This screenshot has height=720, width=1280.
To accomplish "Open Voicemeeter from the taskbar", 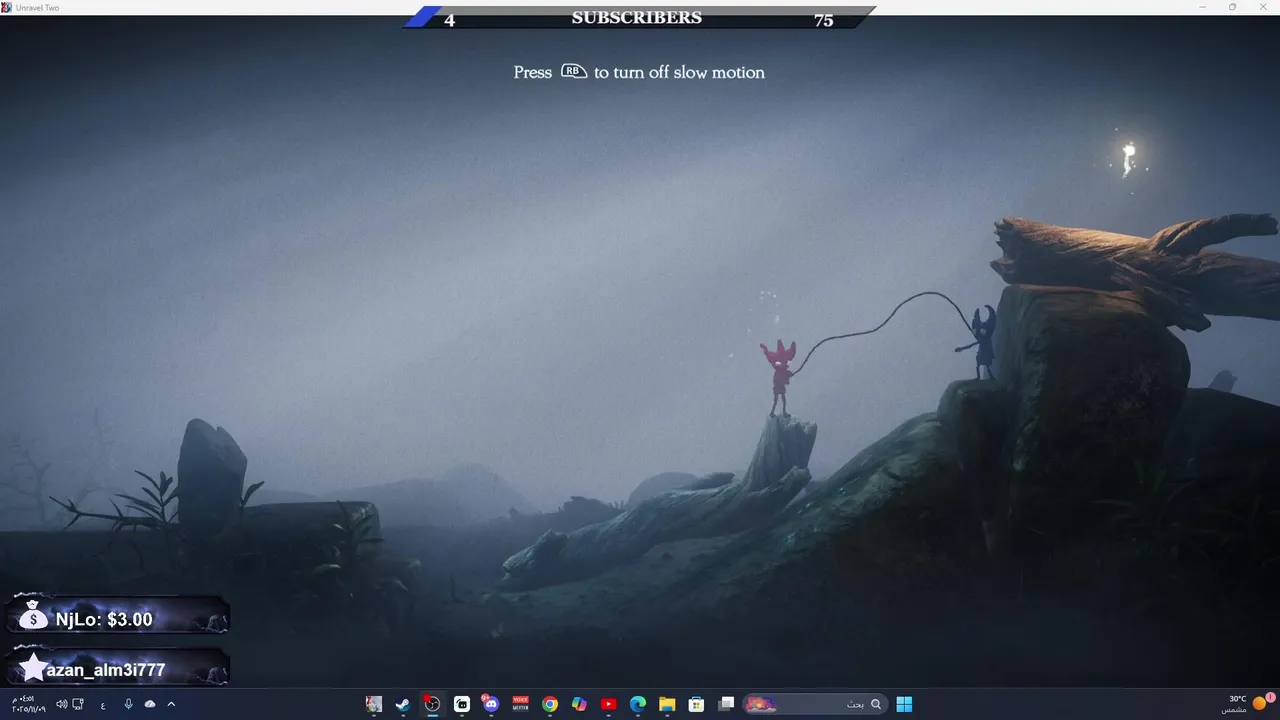I will (x=520, y=704).
